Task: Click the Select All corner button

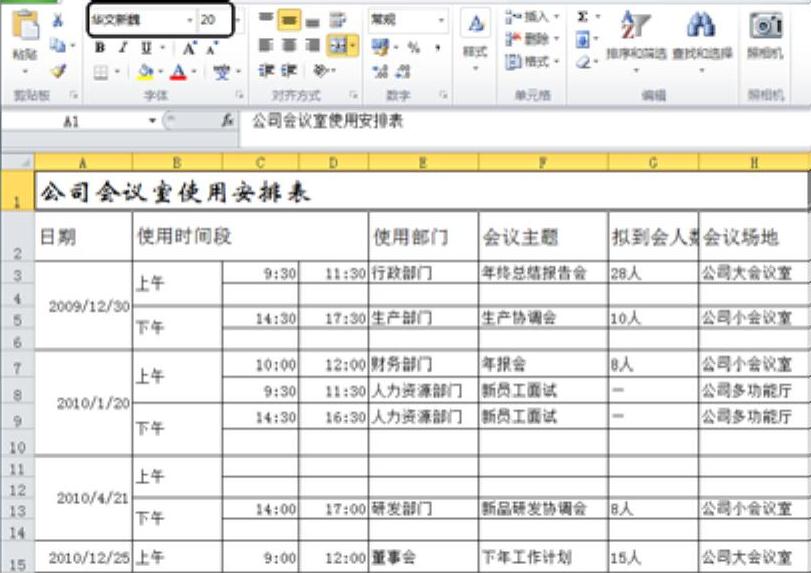Action: (18, 162)
